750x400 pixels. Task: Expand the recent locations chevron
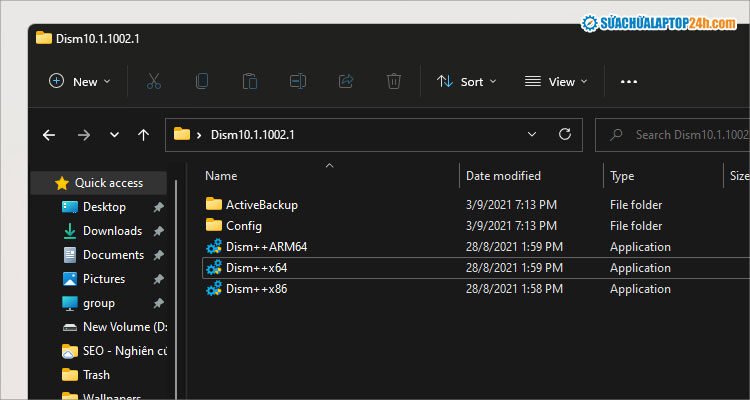click(x=114, y=135)
